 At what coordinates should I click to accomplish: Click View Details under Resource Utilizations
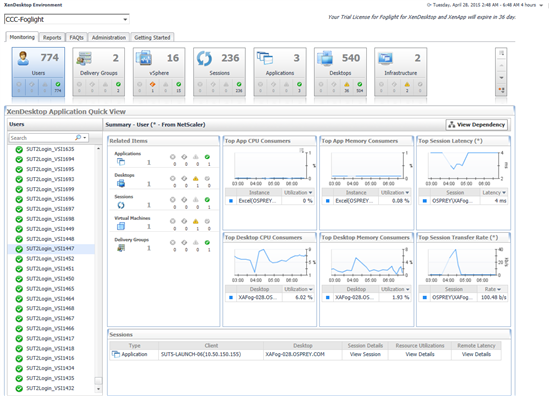420,354
